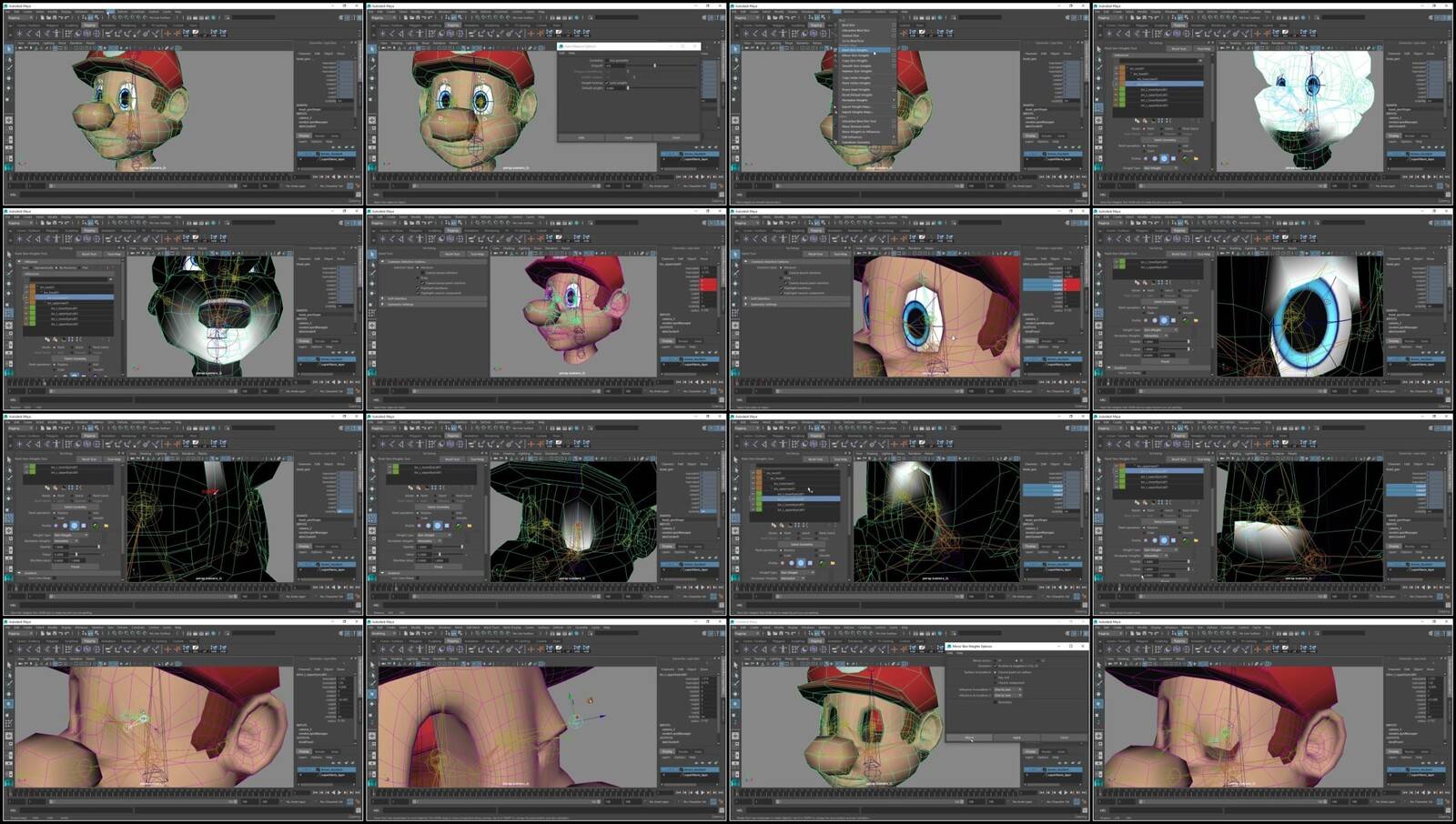Pick Move tool in the open Skin menu frame
The image size is (1456, 824).
pyautogui.click(x=735, y=78)
